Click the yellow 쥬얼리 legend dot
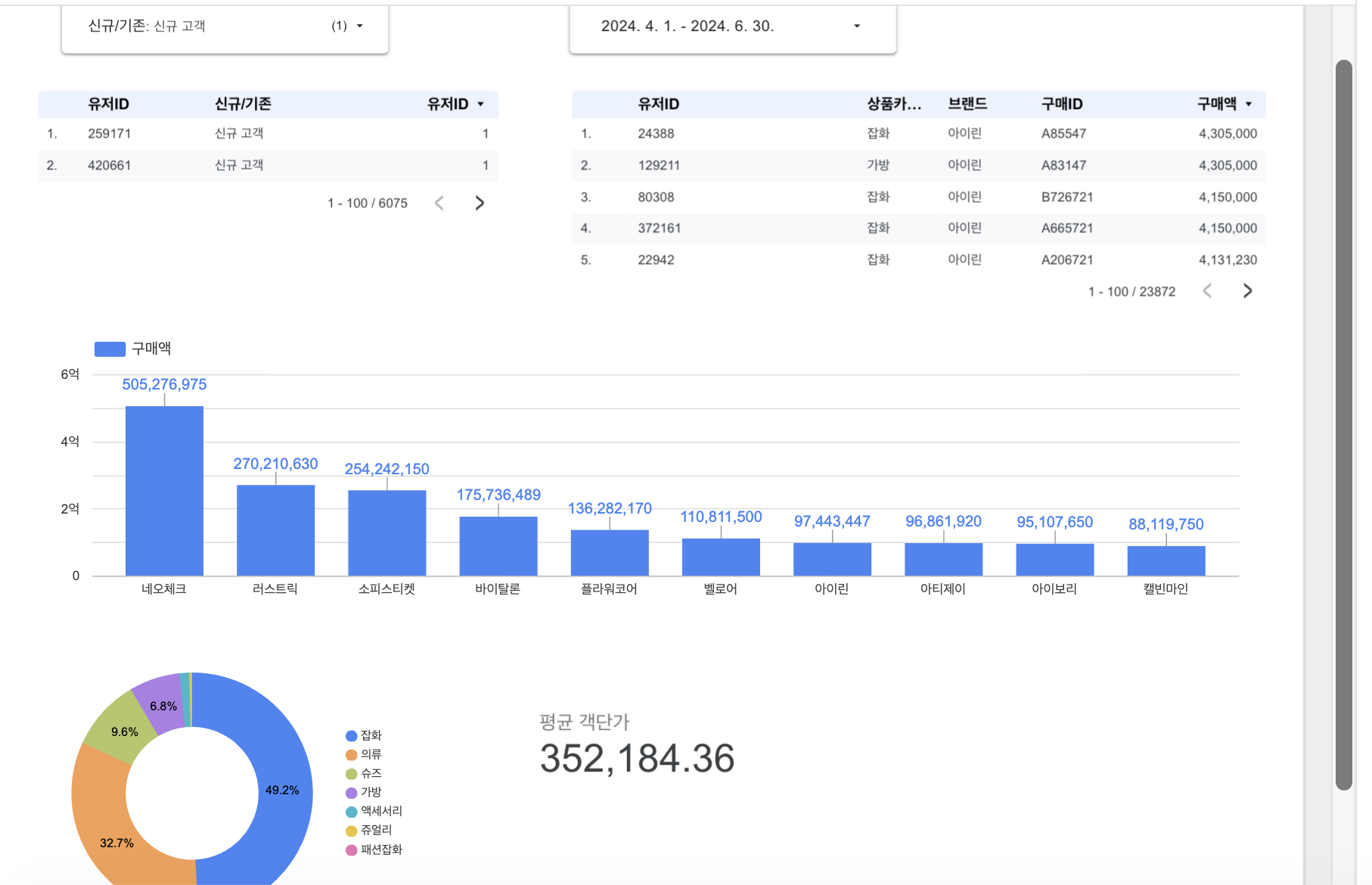The image size is (1372, 885). pos(351,831)
